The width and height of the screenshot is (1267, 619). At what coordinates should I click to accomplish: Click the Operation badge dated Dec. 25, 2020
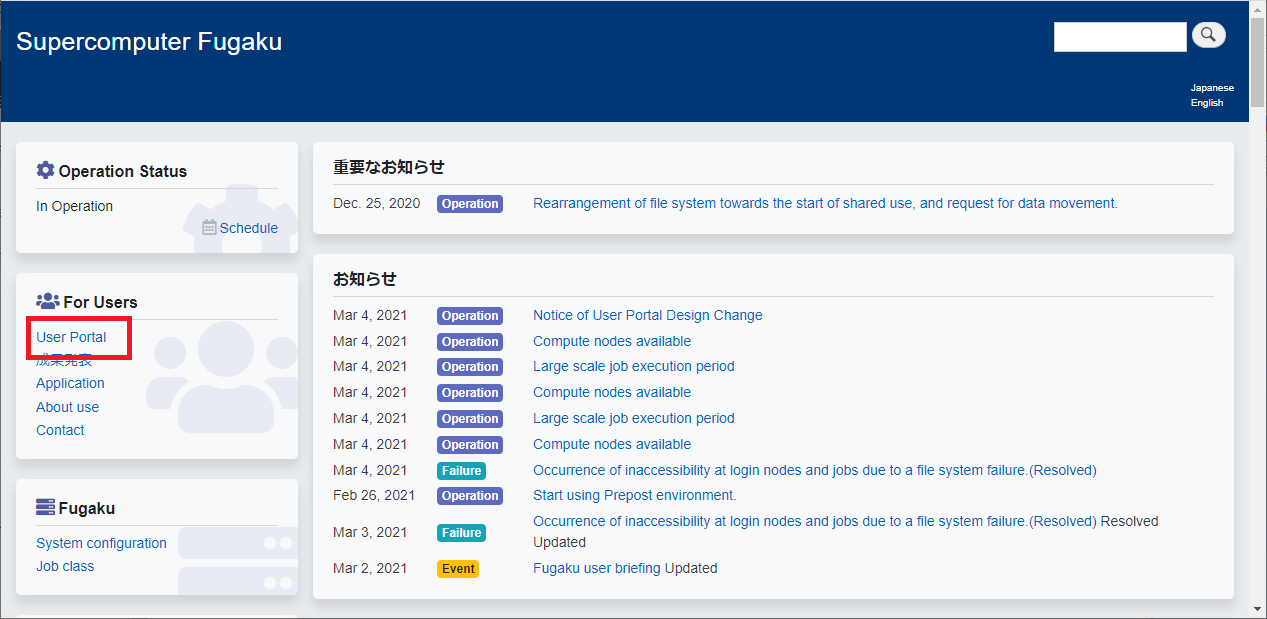[x=470, y=204]
